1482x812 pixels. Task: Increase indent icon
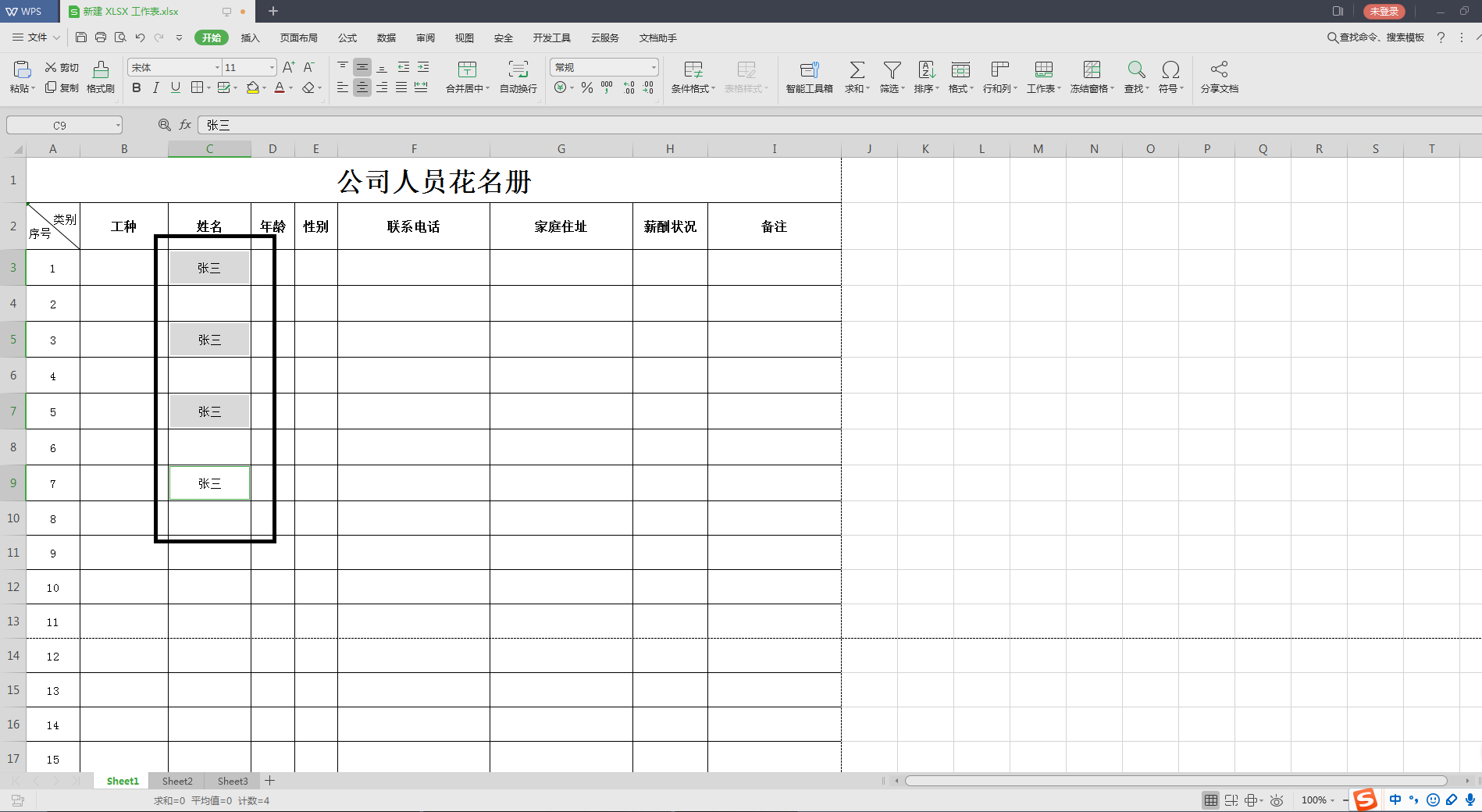point(423,67)
